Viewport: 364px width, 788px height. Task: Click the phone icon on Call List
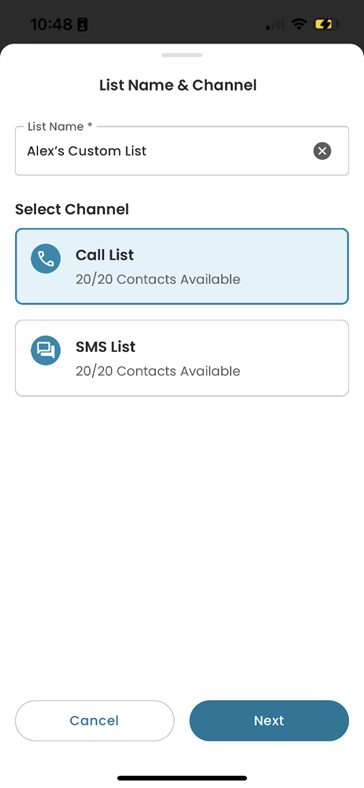[46, 259]
